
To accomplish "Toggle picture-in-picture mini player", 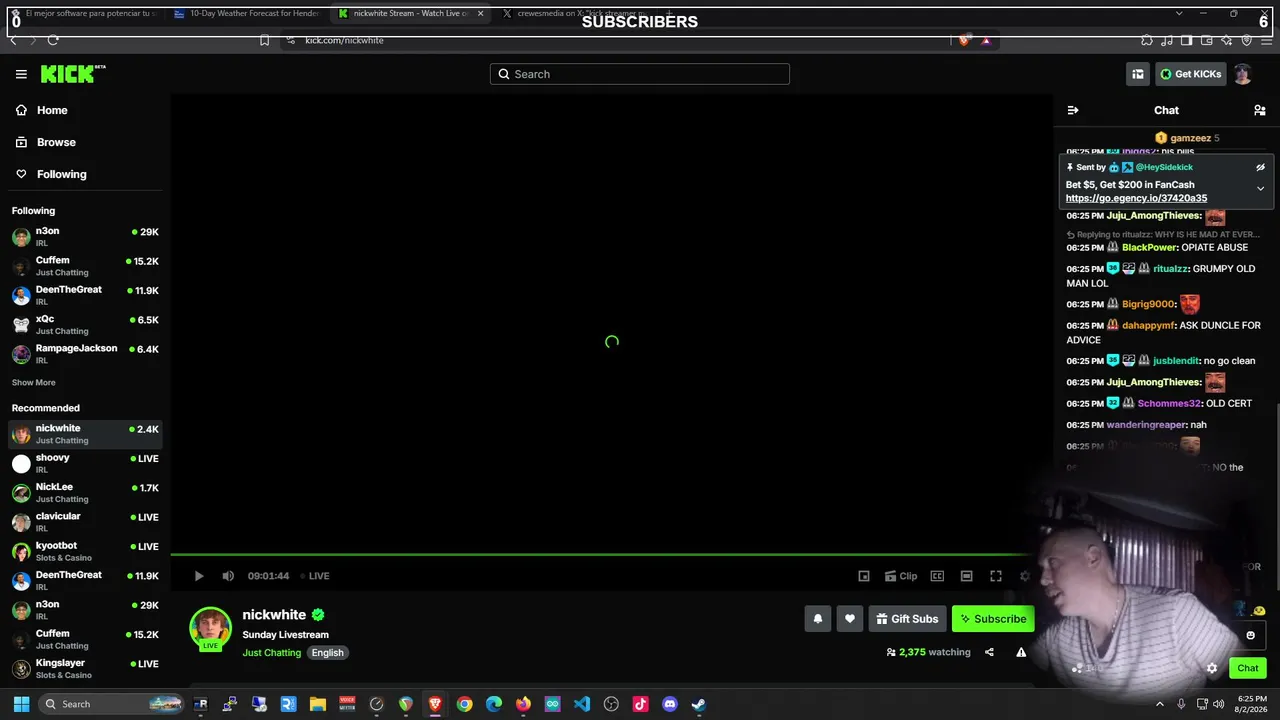I will 864,576.
